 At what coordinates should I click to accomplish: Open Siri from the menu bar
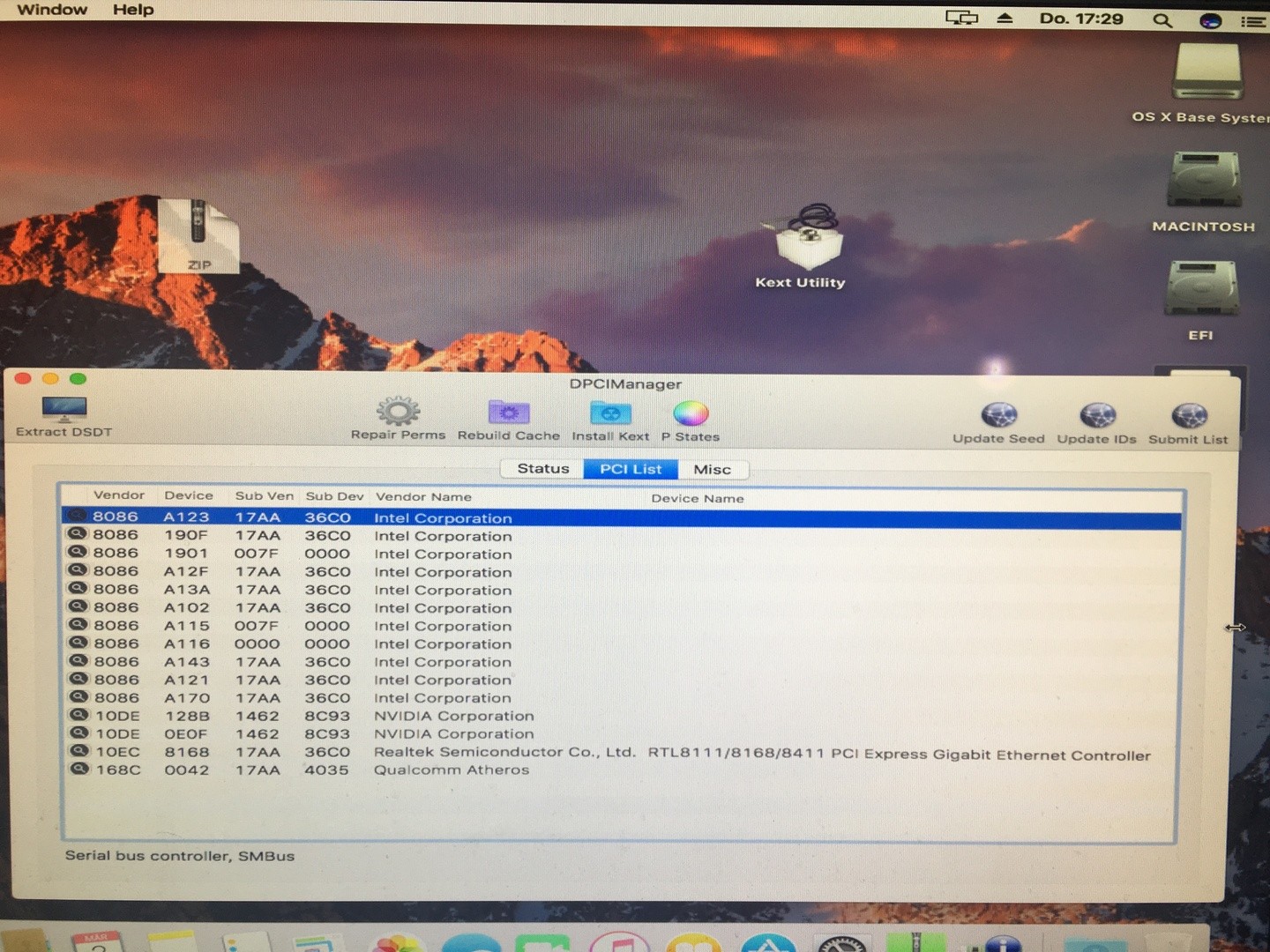point(1210,20)
